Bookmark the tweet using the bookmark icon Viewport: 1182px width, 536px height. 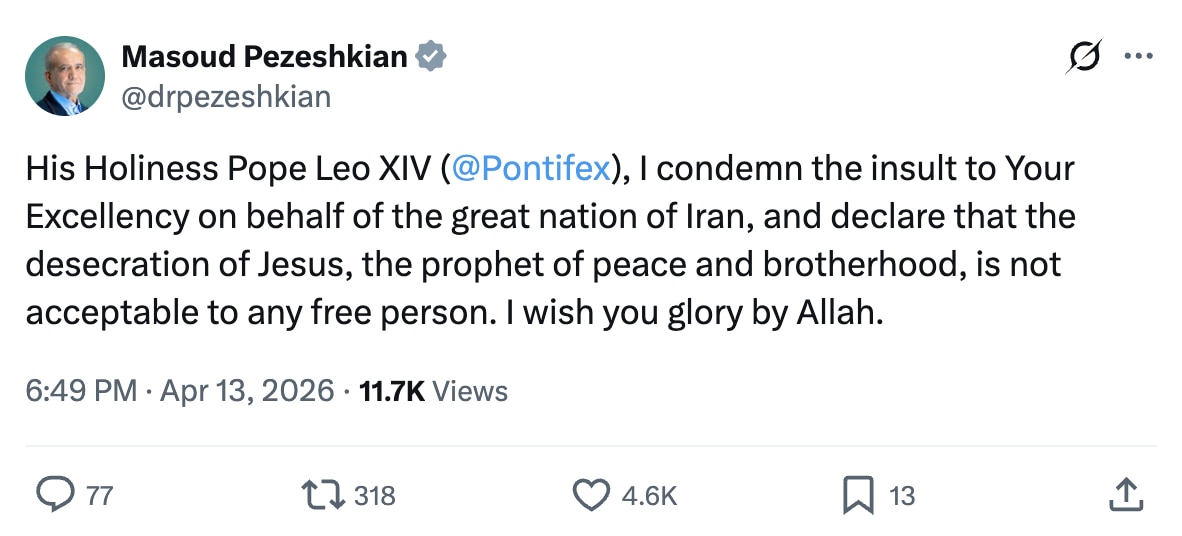[858, 495]
